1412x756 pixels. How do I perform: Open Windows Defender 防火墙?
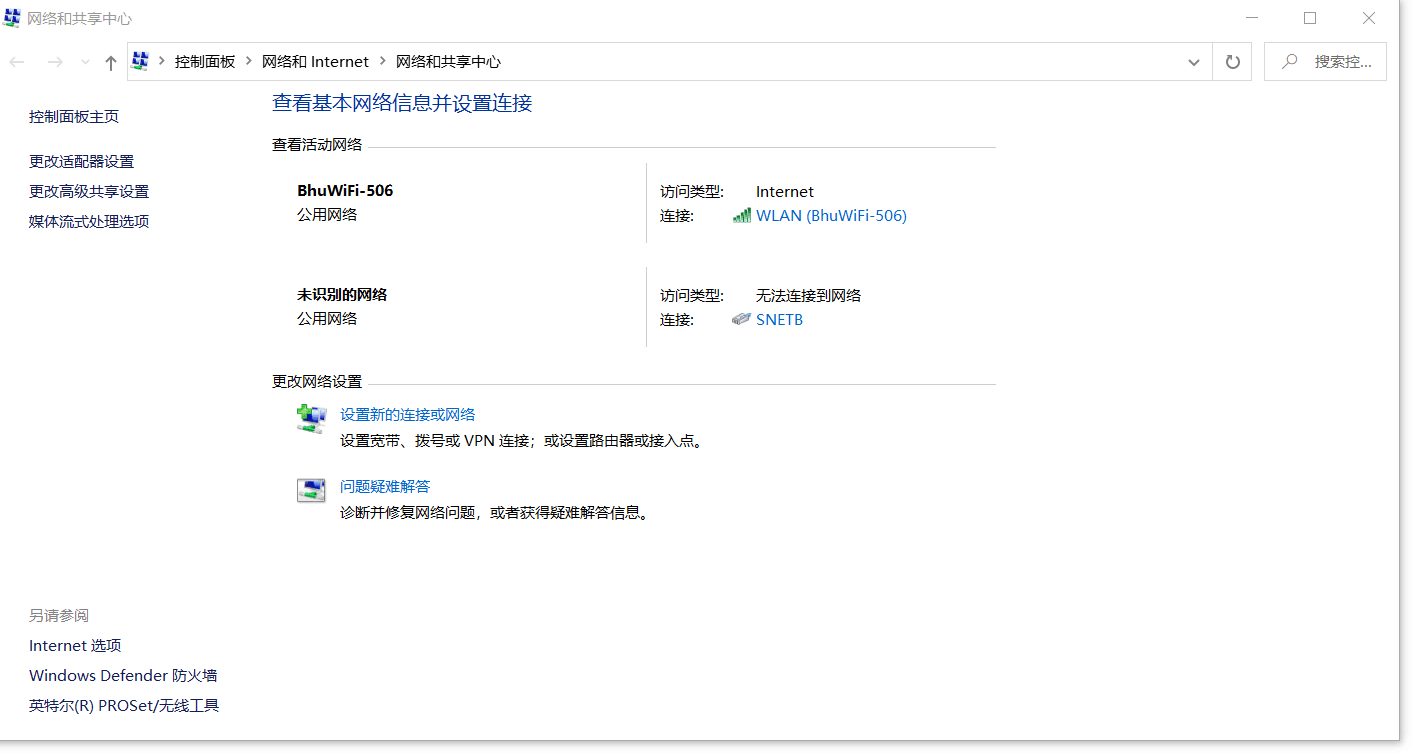pyautogui.click(x=123, y=675)
